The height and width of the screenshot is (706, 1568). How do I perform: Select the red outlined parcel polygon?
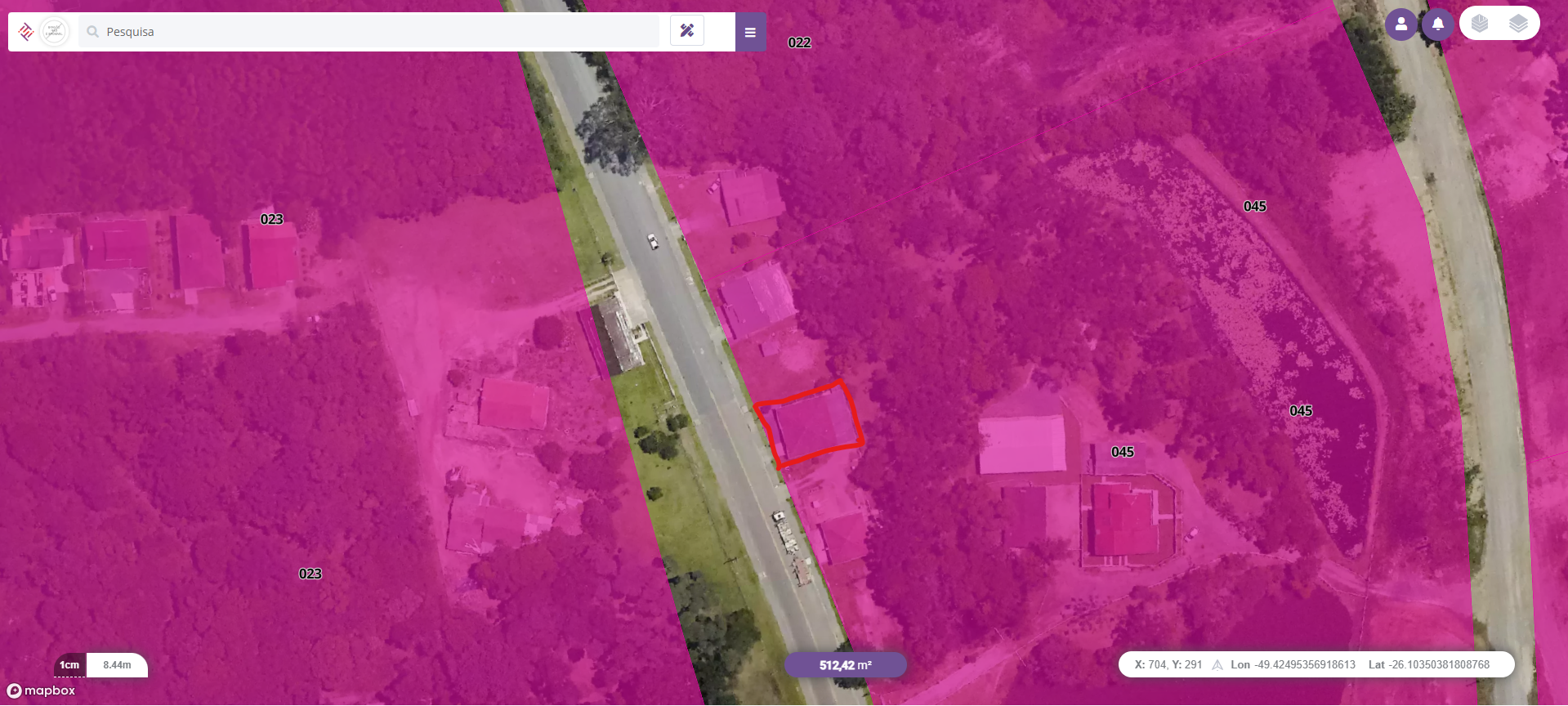[810, 424]
